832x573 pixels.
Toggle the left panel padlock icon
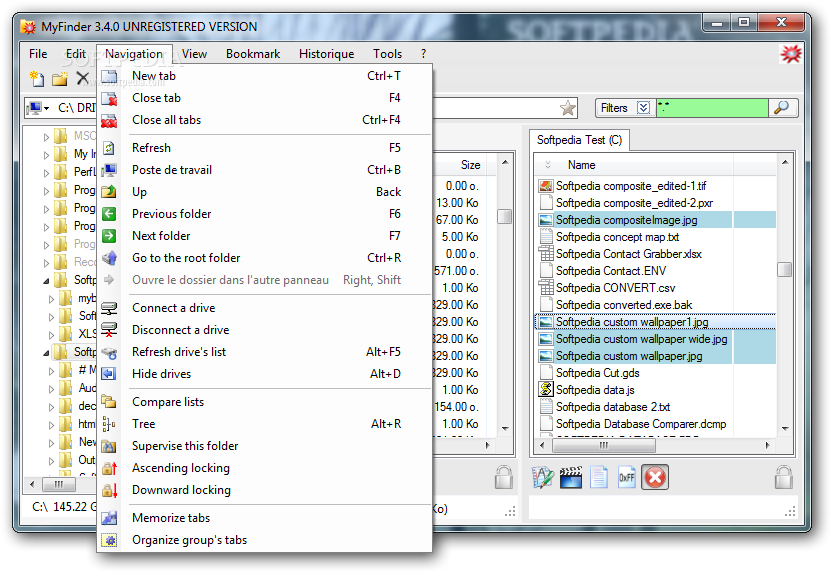[504, 477]
